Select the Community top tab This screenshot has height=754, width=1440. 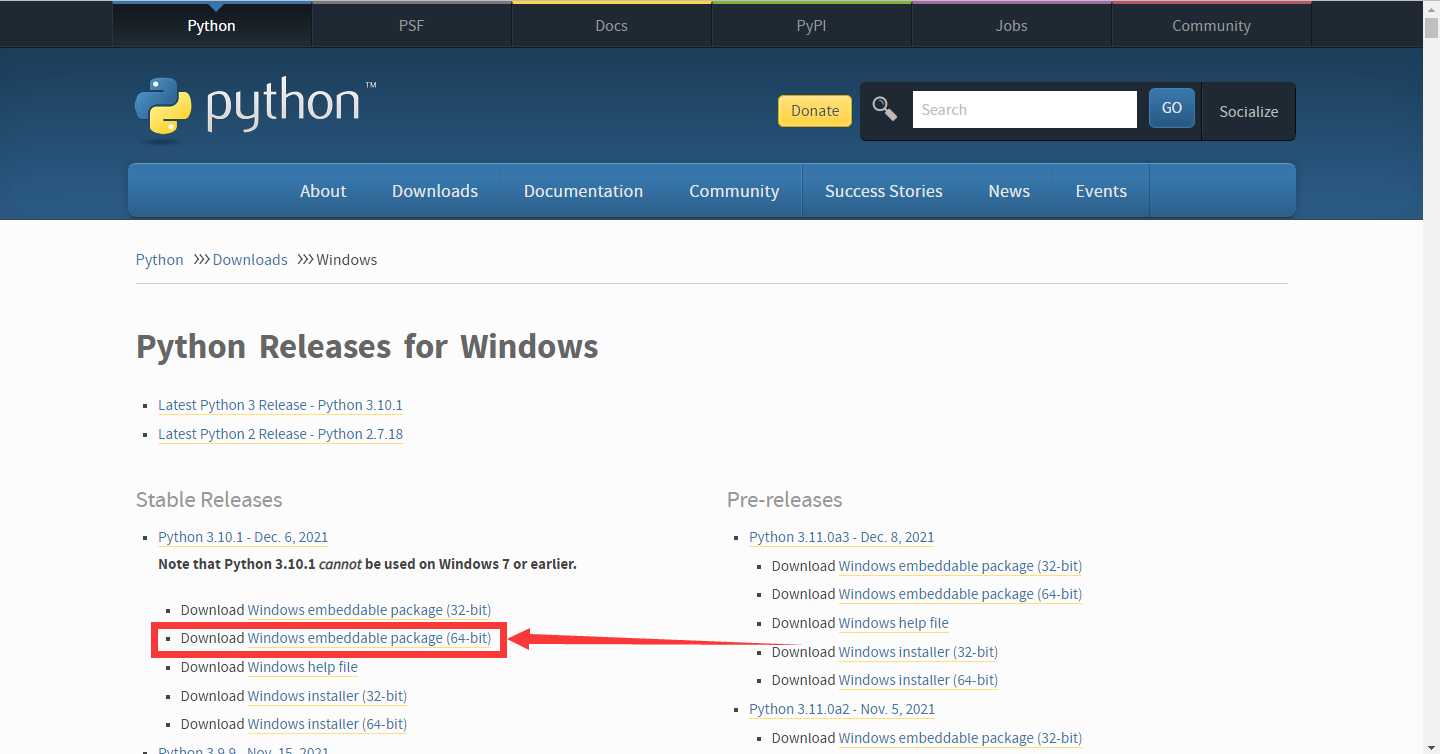pos(1212,25)
